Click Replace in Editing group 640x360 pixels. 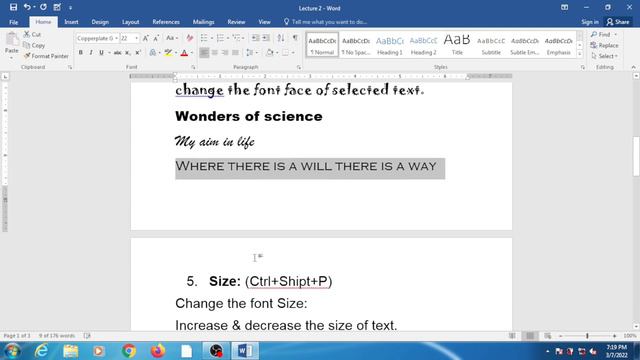pyautogui.click(x=604, y=45)
